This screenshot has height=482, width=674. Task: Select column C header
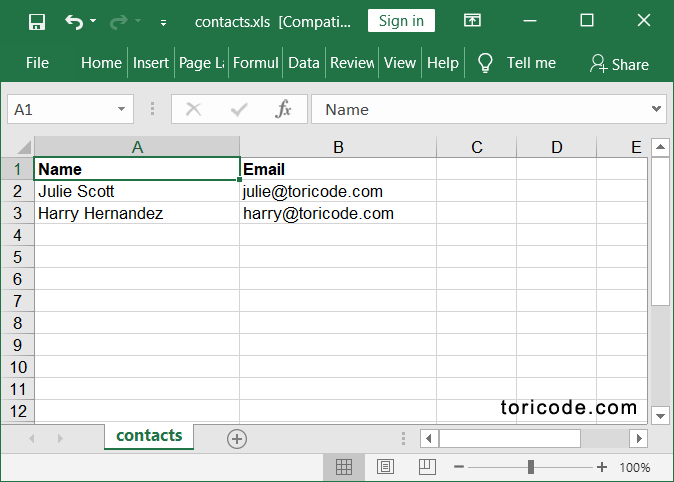tap(477, 147)
